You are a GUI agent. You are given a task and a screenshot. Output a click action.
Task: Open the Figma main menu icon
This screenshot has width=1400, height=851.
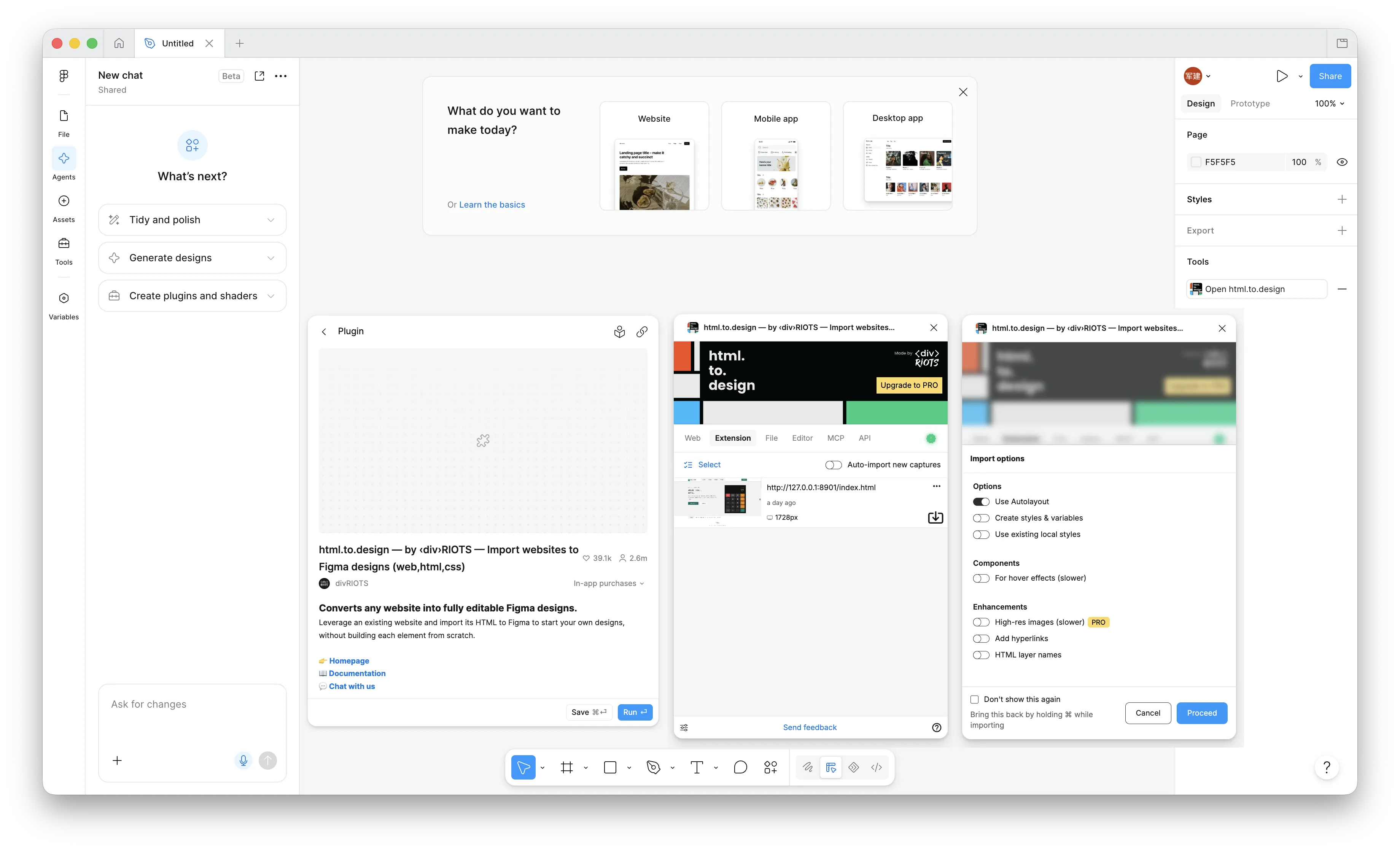(x=64, y=76)
